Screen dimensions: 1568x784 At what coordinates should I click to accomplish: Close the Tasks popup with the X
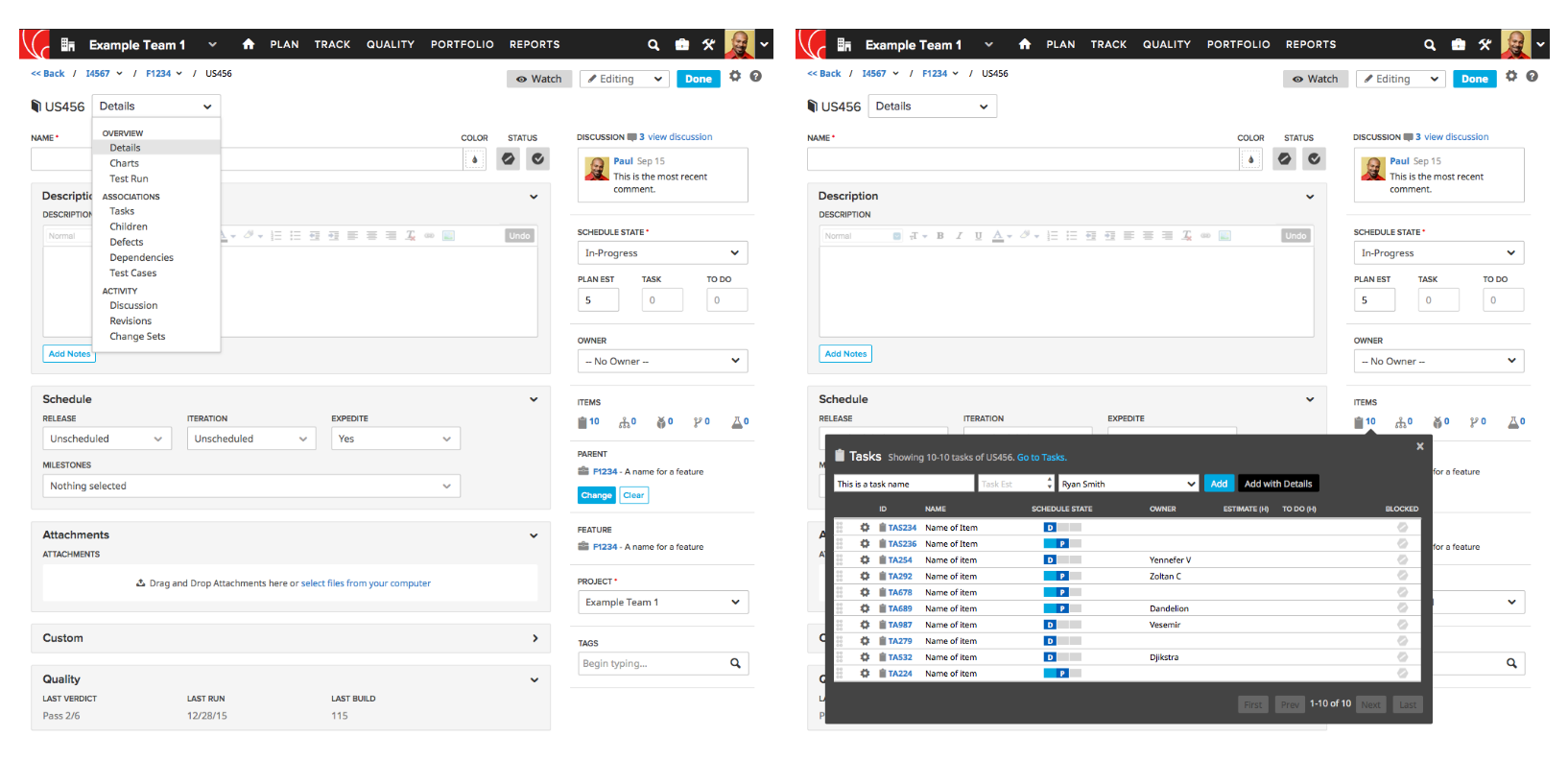[1420, 446]
